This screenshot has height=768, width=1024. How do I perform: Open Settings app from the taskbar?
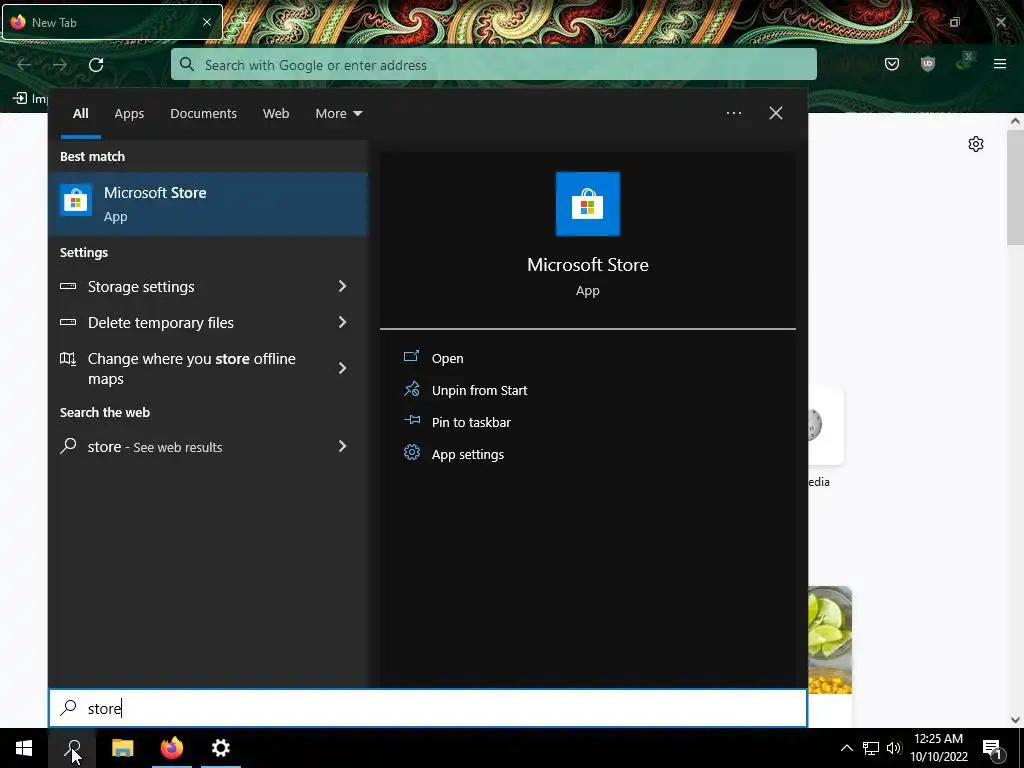tap(221, 748)
